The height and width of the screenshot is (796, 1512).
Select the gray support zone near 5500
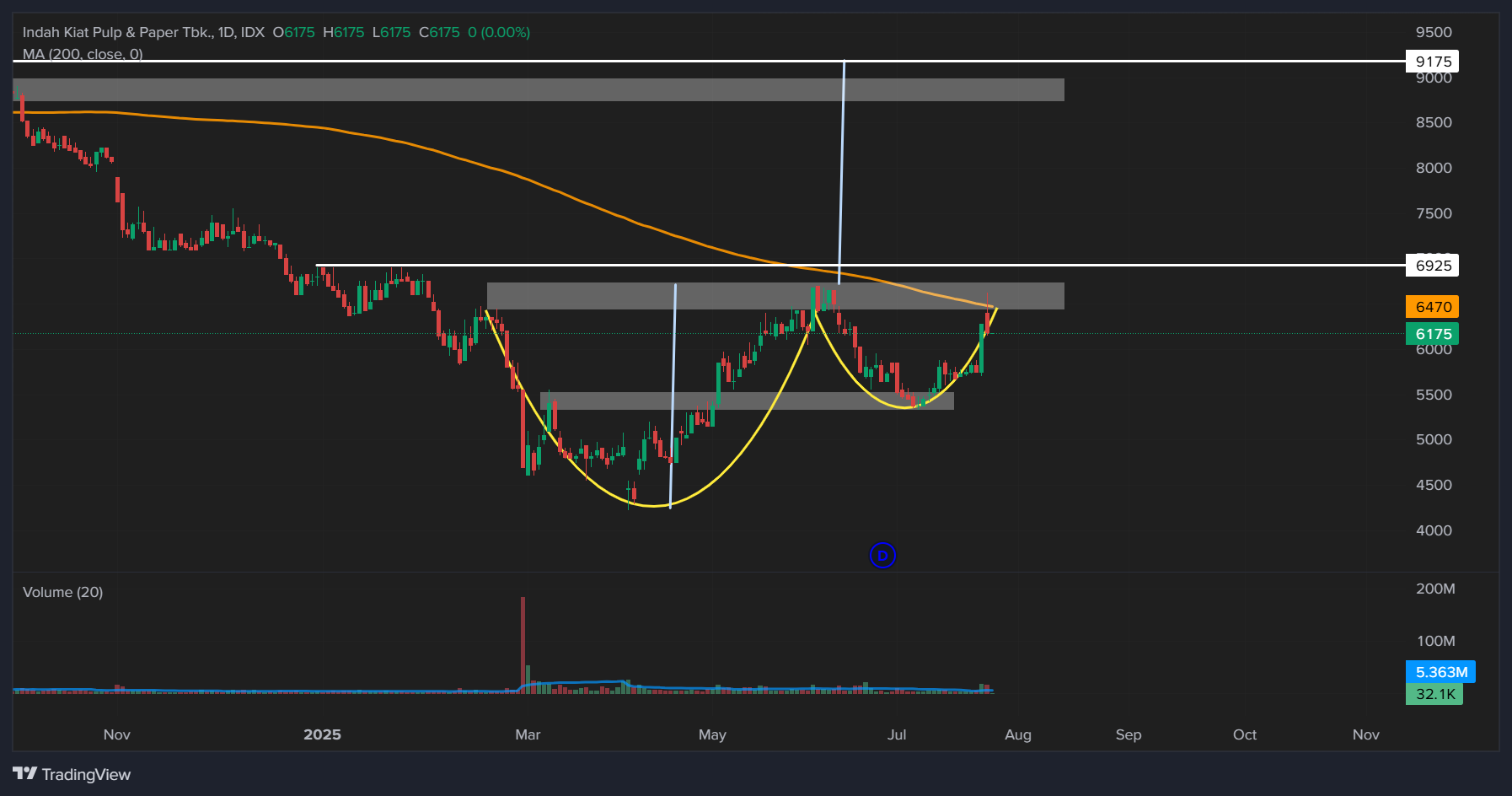click(x=747, y=401)
